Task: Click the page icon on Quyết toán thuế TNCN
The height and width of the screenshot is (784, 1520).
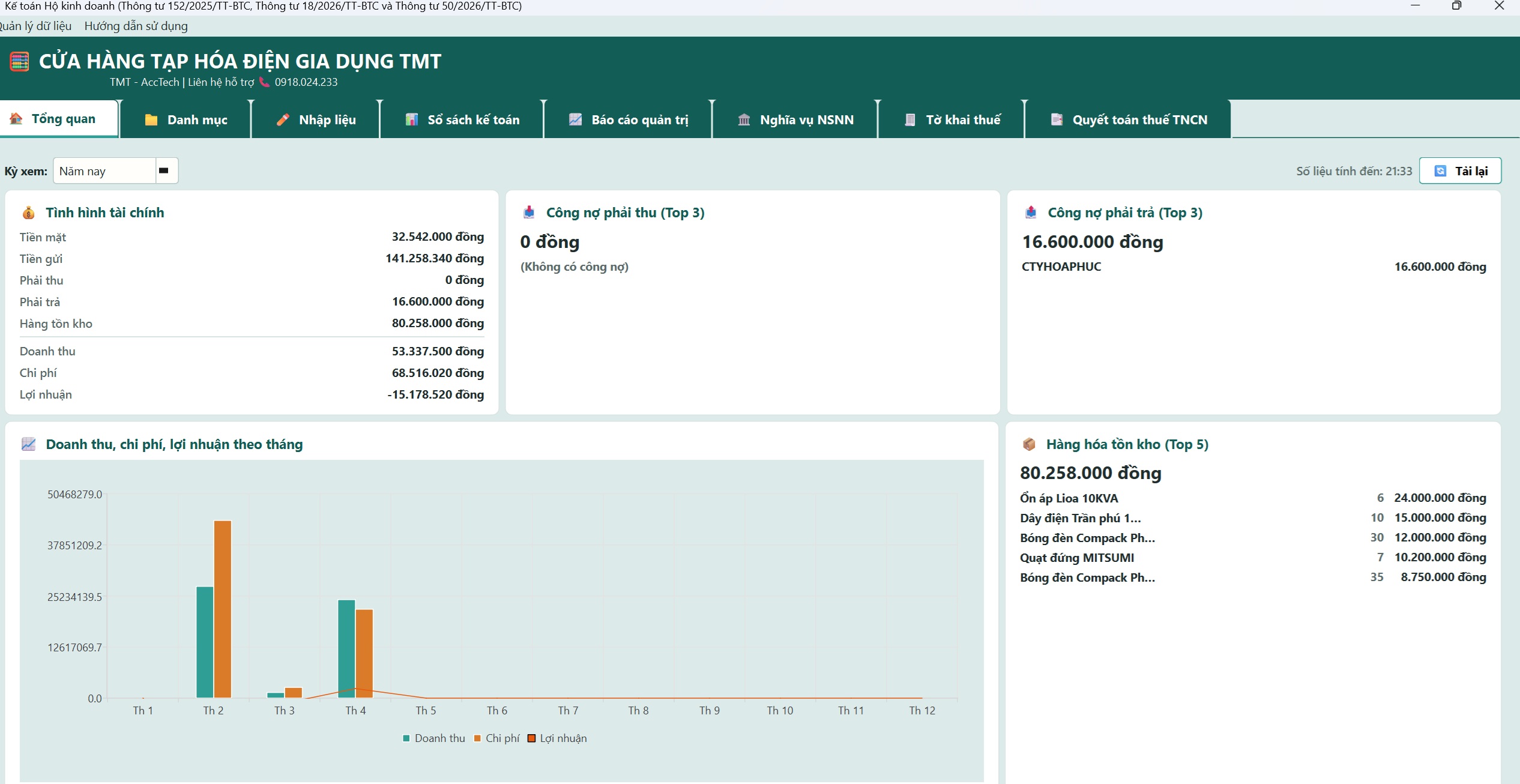Action: click(x=1057, y=119)
